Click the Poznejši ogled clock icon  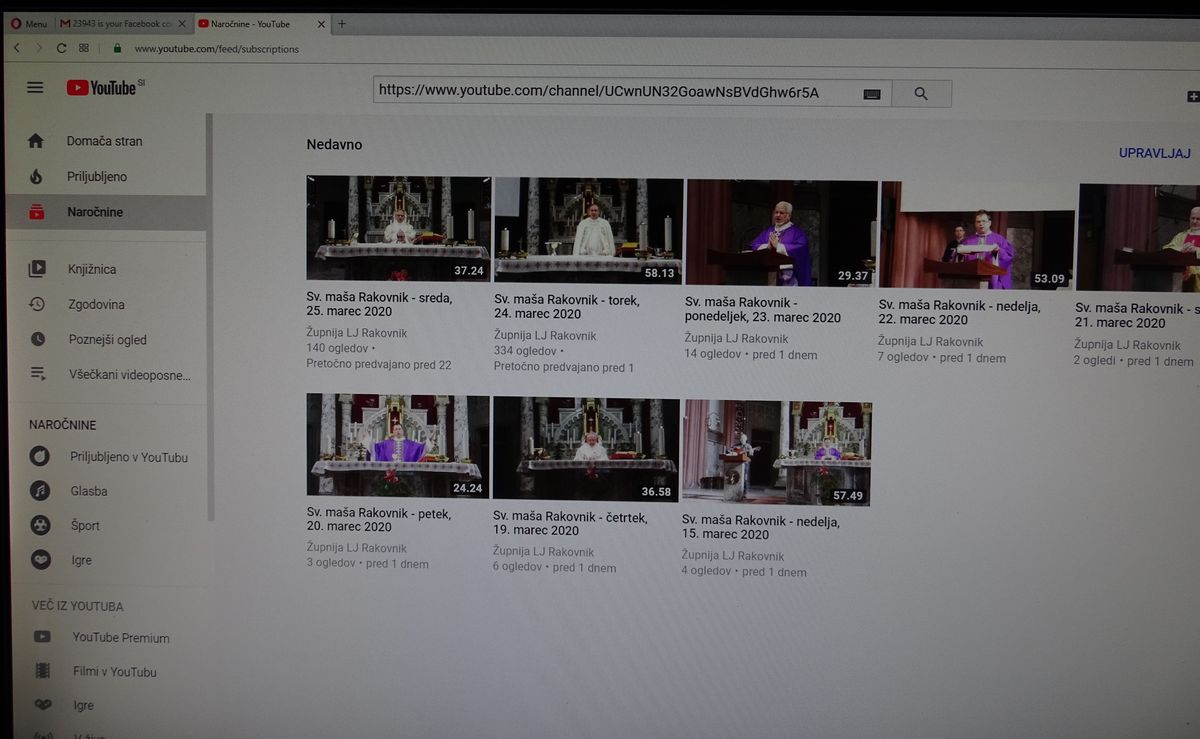(37, 339)
